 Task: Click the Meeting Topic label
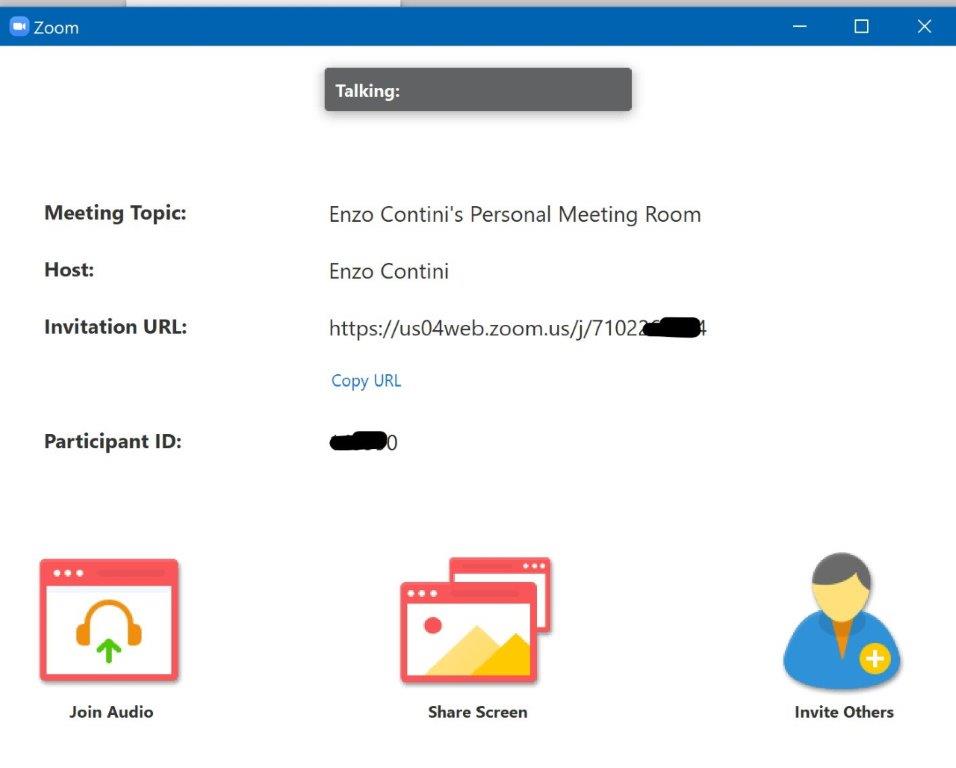tap(115, 213)
